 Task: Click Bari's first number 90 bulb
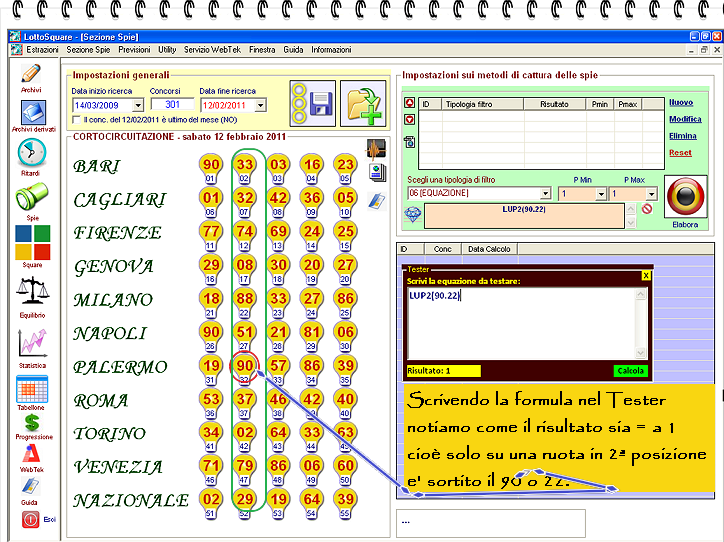tap(211, 167)
